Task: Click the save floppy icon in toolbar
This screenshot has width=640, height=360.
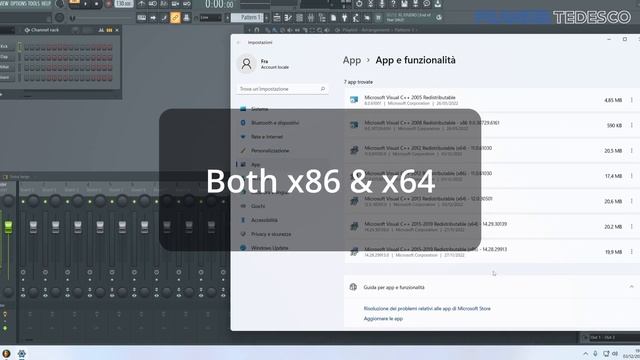Action: click(x=404, y=4)
